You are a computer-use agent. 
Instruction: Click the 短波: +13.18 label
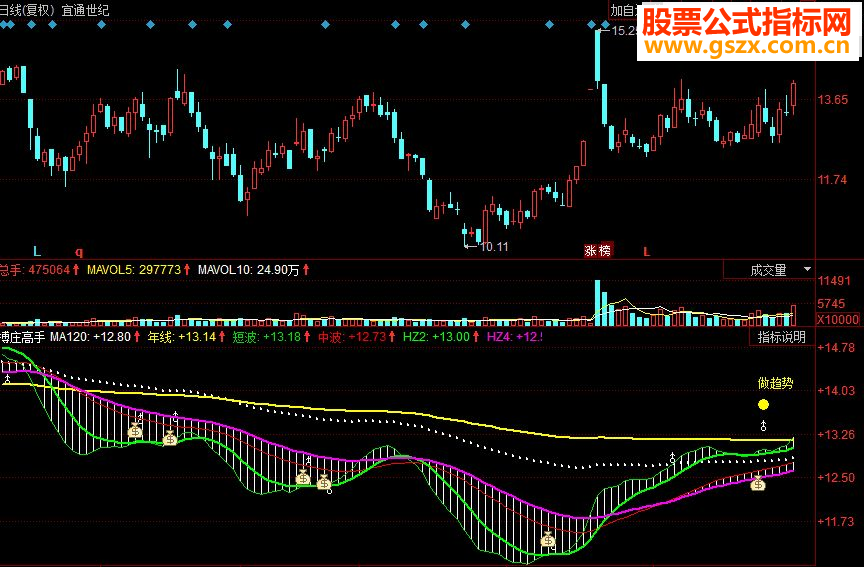pos(267,337)
